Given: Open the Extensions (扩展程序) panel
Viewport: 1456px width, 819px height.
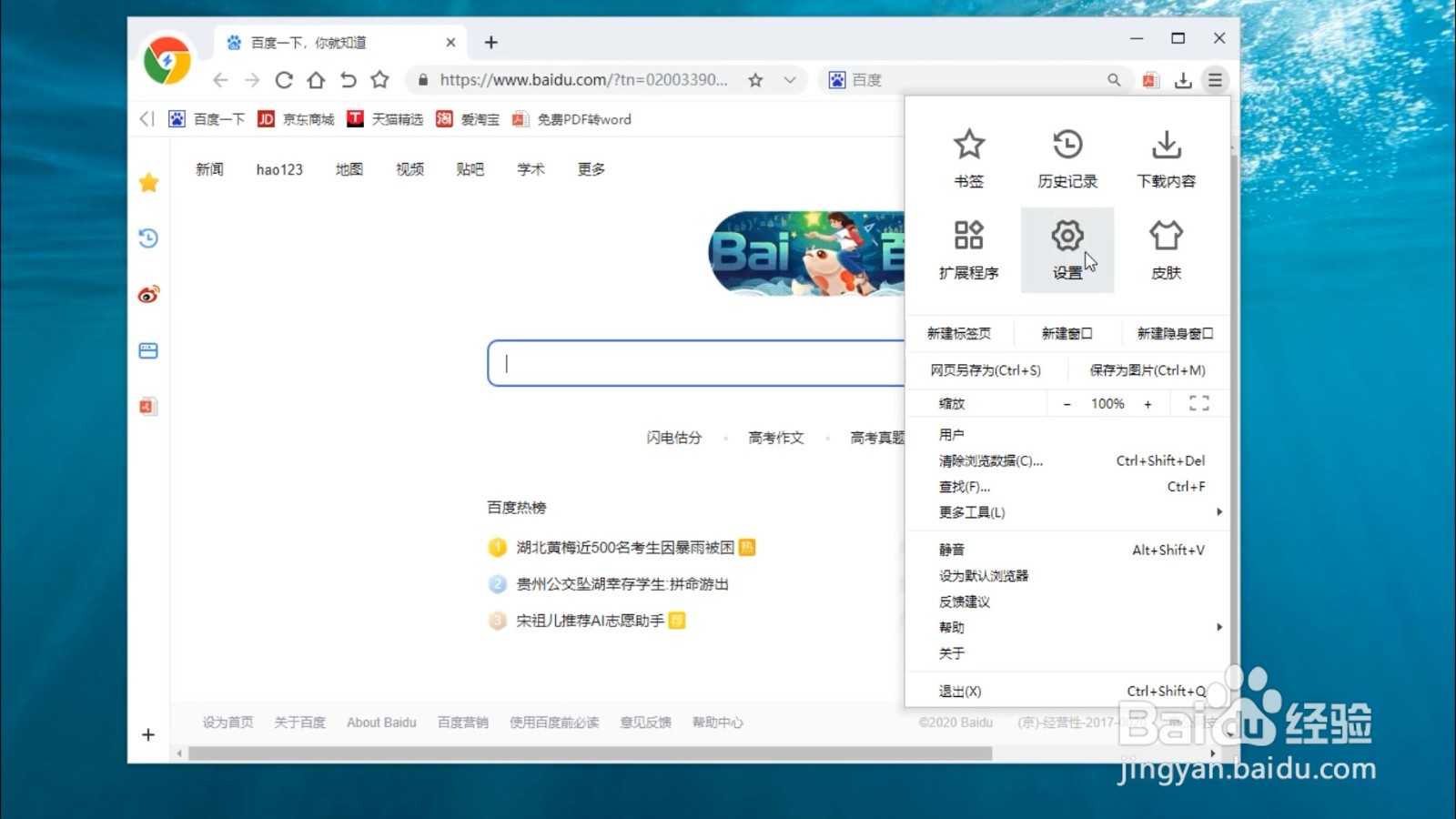Looking at the screenshot, I should [968, 249].
